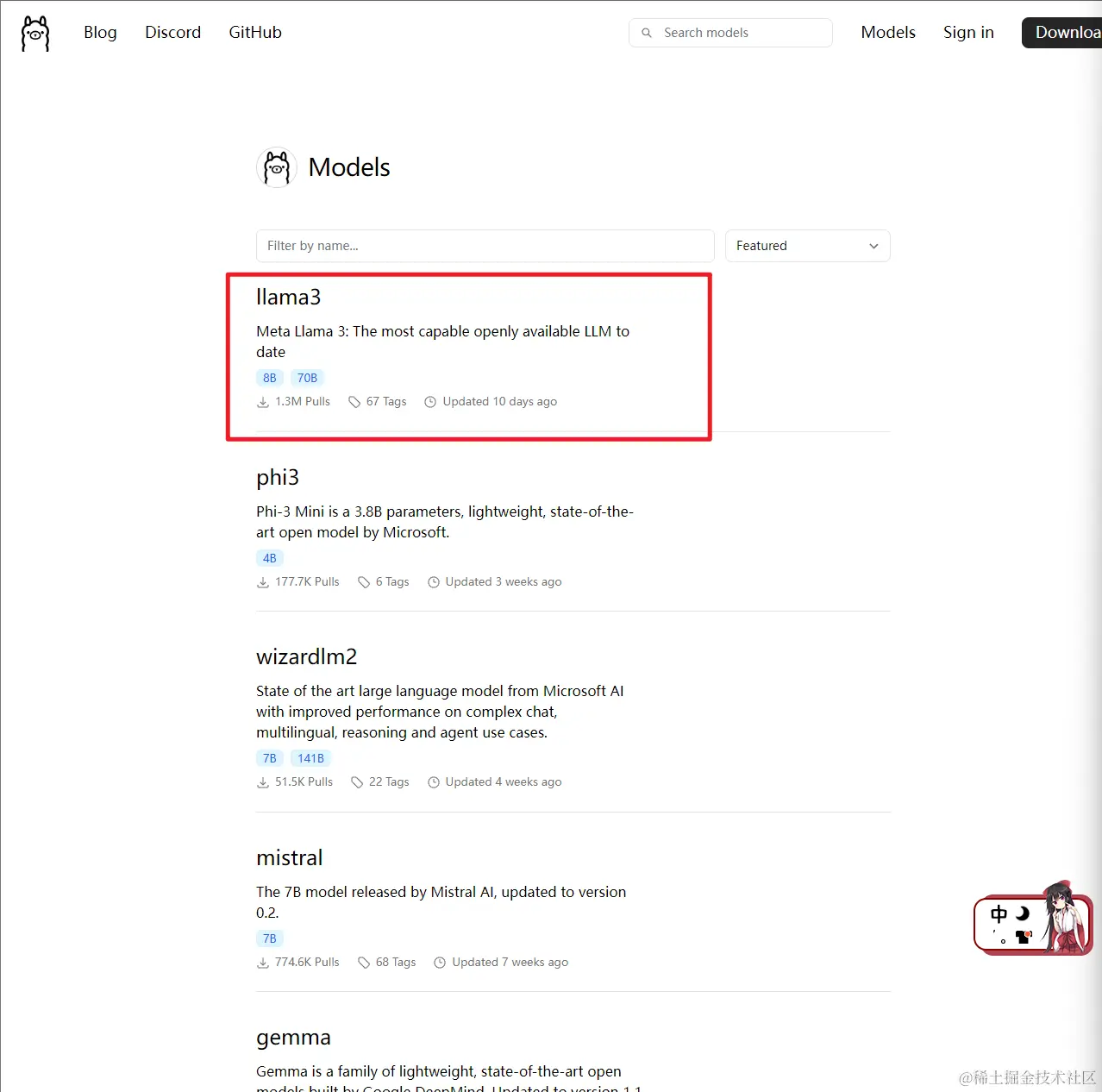The width and height of the screenshot is (1102, 1092).
Task: Click the clock icon beside Updated 10 days ago
Action: click(x=430, y=402)
